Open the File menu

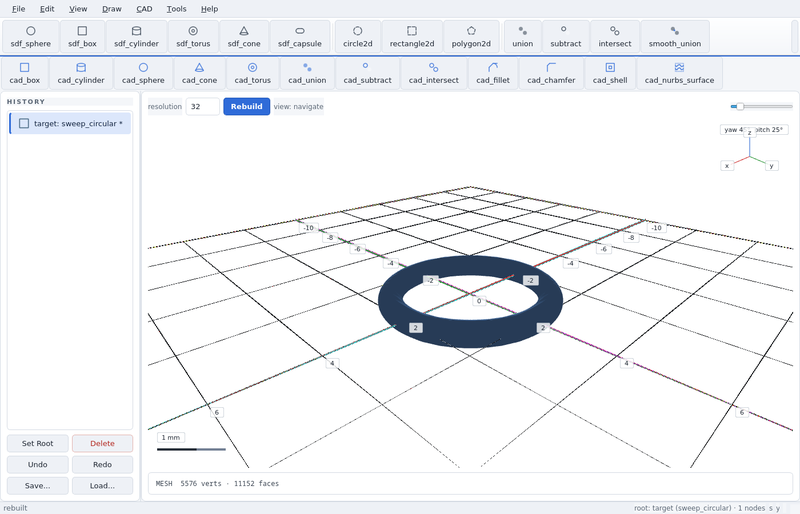tap(18, 9)
